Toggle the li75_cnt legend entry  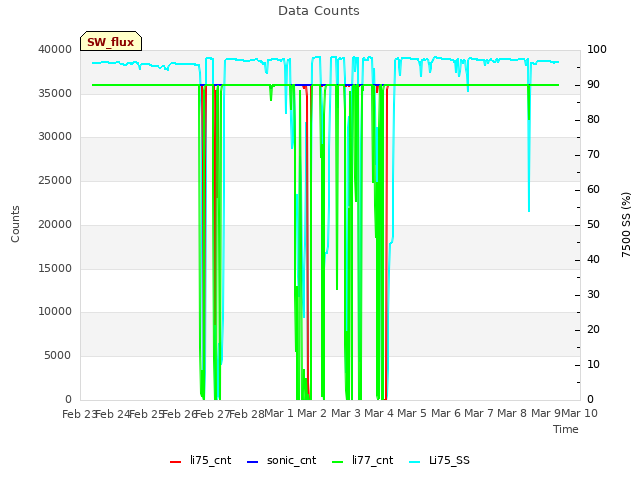200,460
